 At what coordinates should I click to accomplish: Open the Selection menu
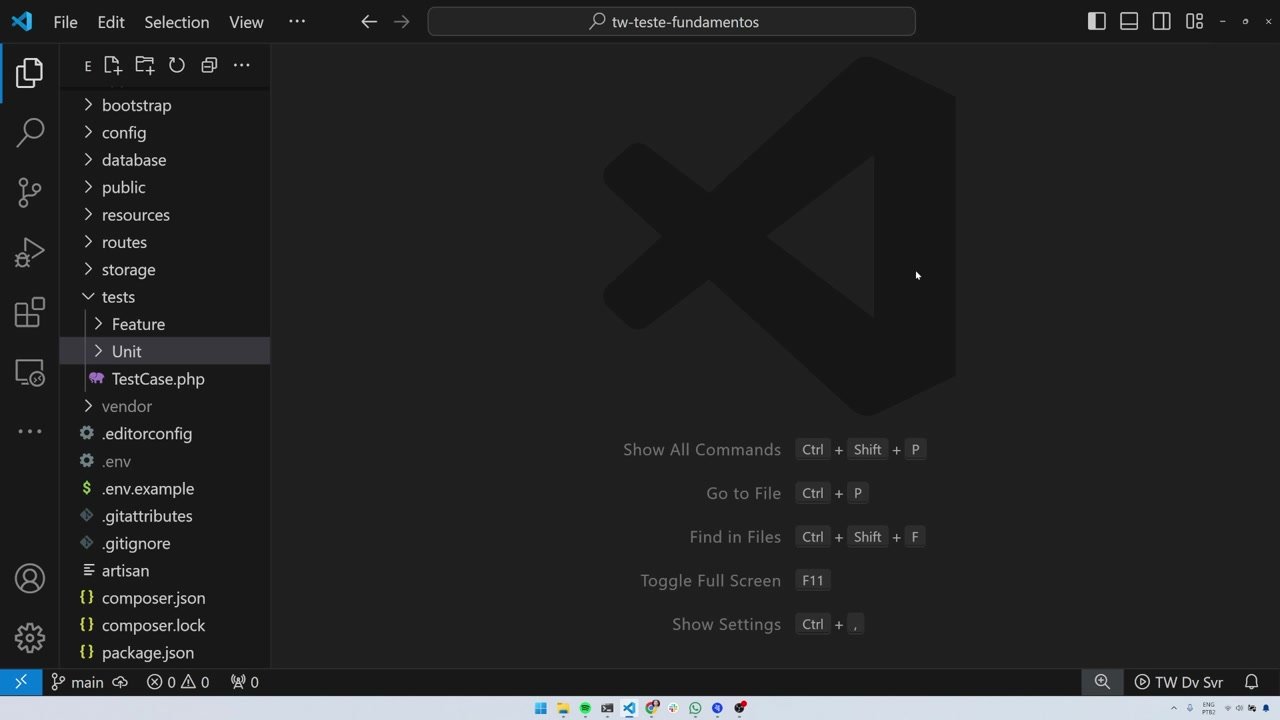176,22
